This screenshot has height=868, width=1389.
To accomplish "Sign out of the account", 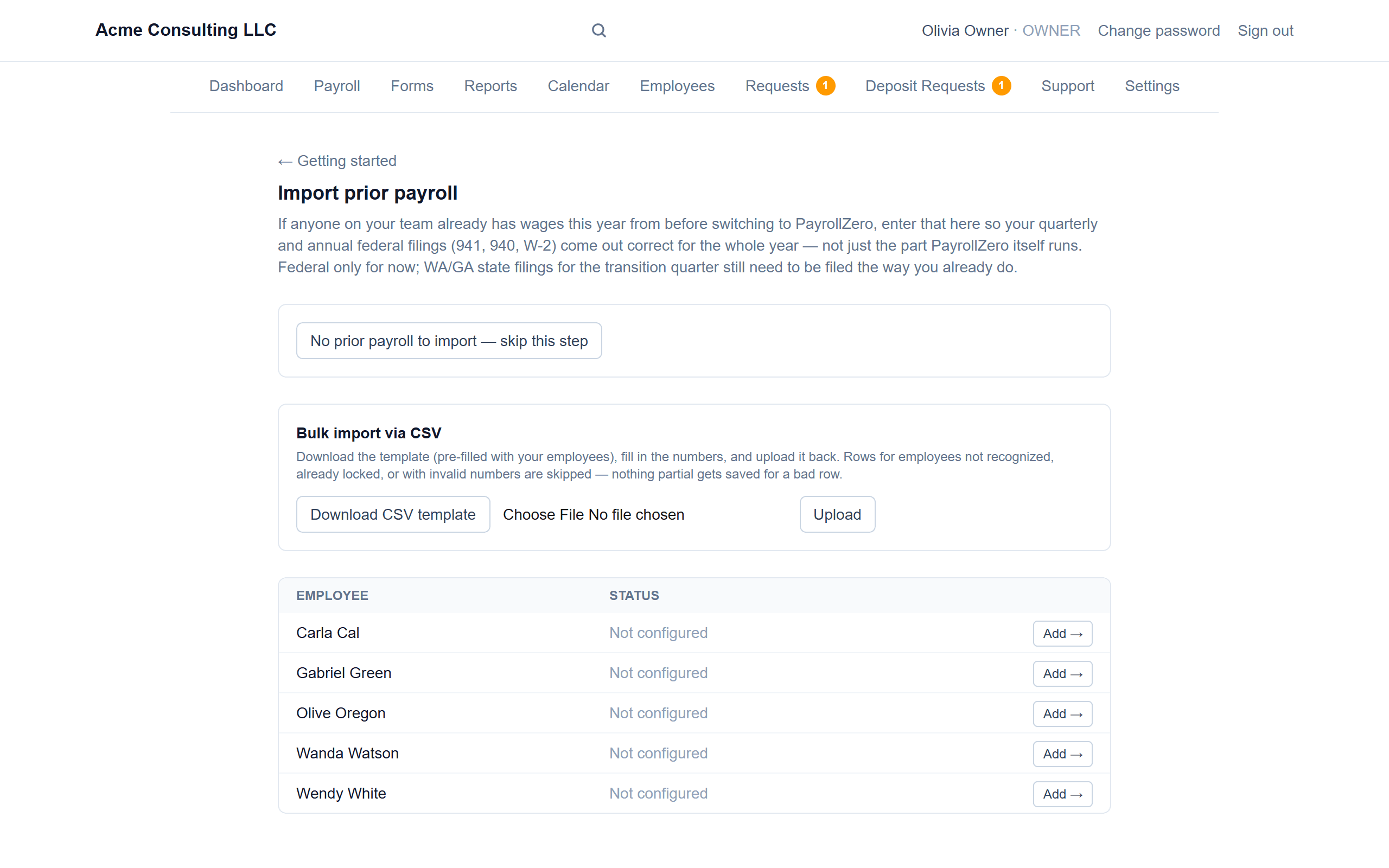I will 1265,30.
